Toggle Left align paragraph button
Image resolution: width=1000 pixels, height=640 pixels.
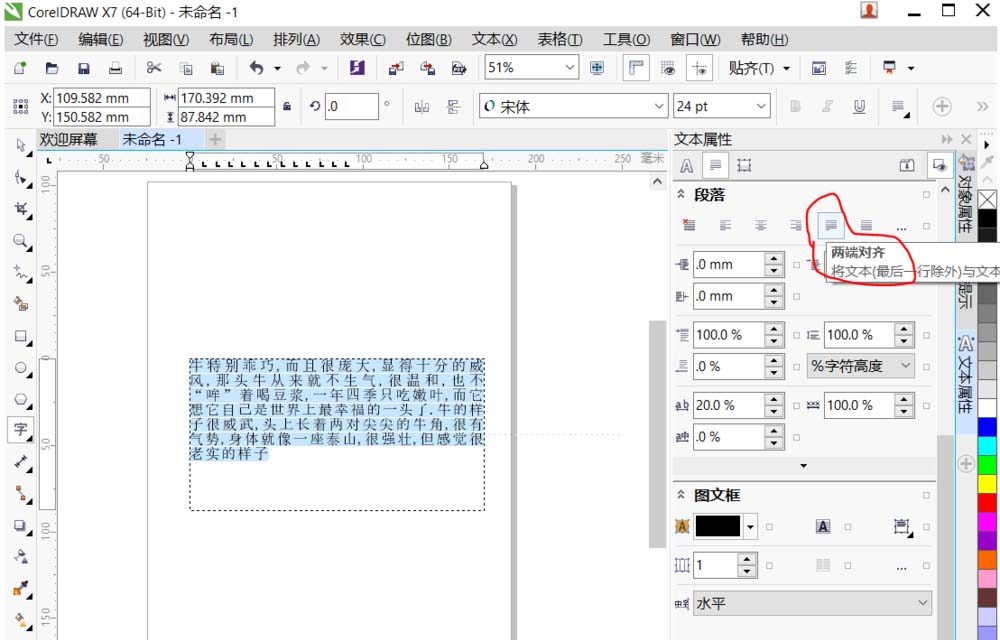click(x=725, y=225)
